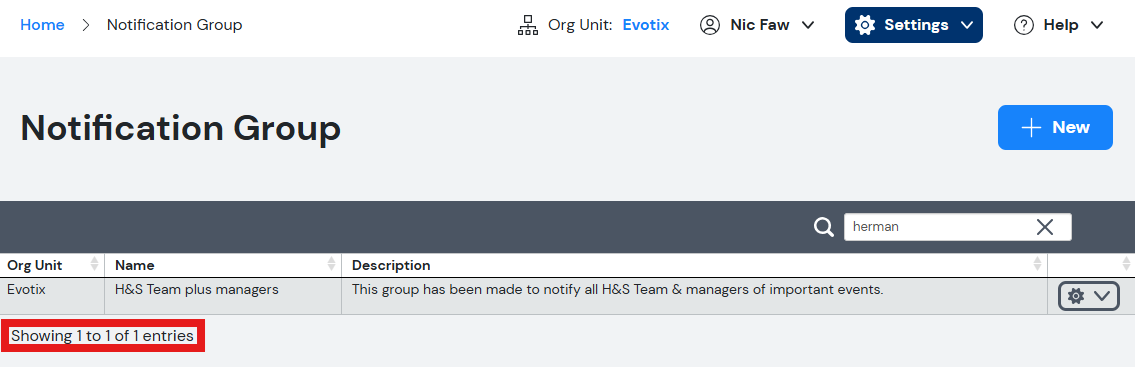The width and height of the screenshot is (1135, 367).
Task: Focus the search field containing herman
Action: coord(941,227)
